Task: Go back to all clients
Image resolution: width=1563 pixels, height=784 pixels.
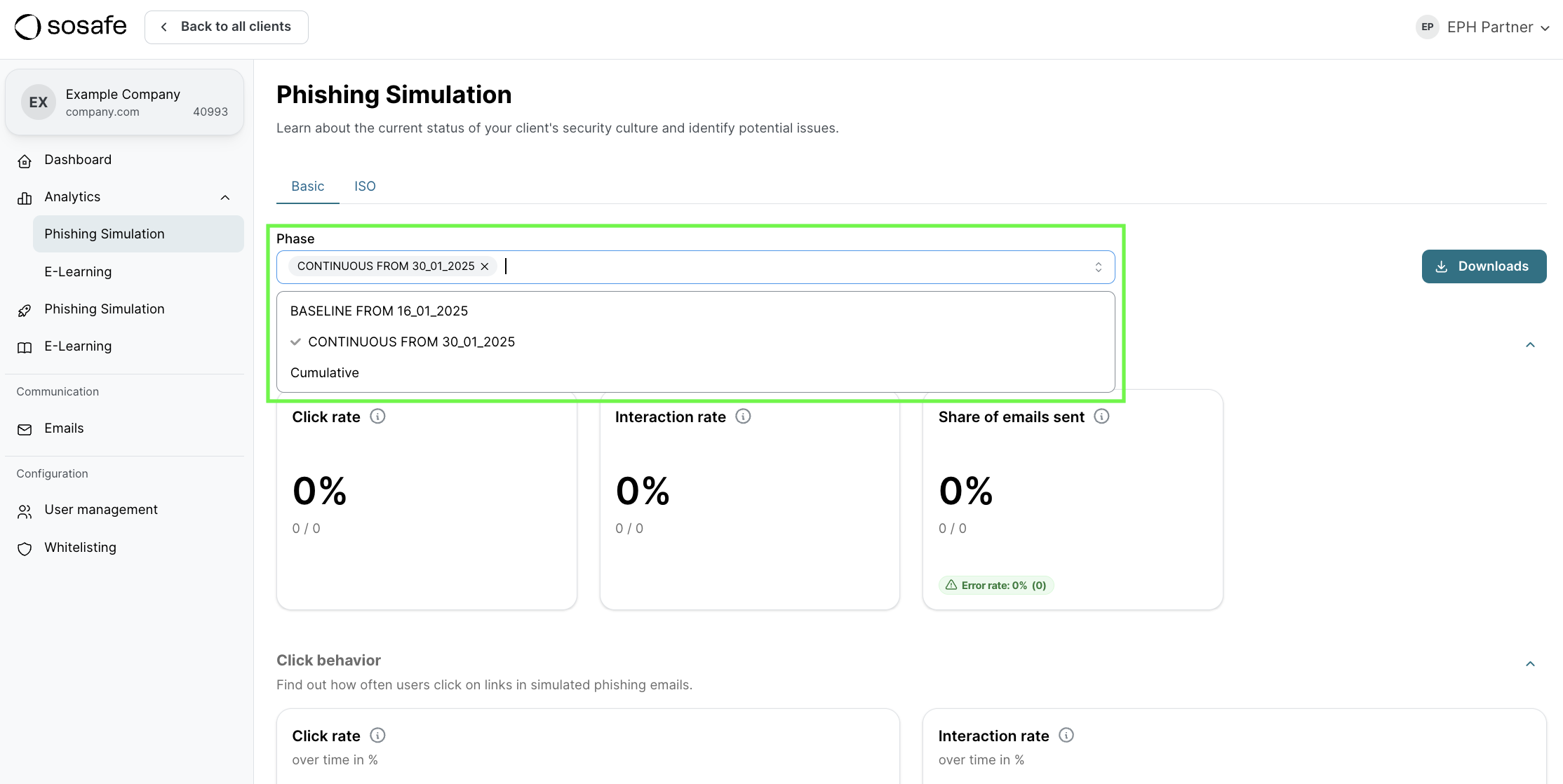Action: tap(226, 27)
